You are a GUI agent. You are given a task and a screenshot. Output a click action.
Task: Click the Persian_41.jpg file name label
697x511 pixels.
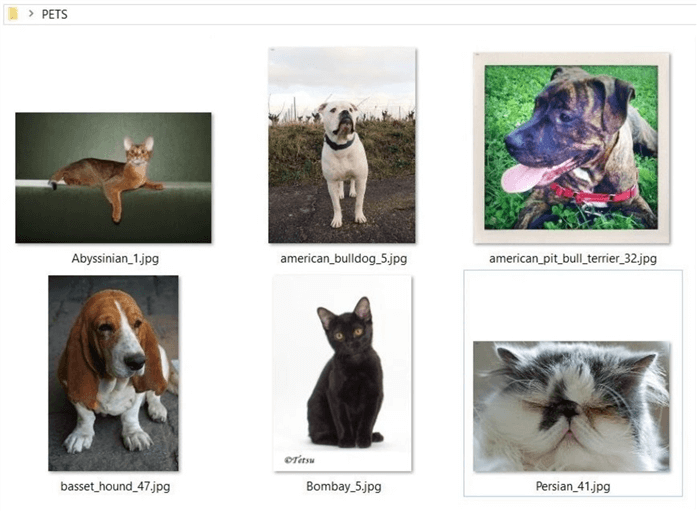coord(573,486)
